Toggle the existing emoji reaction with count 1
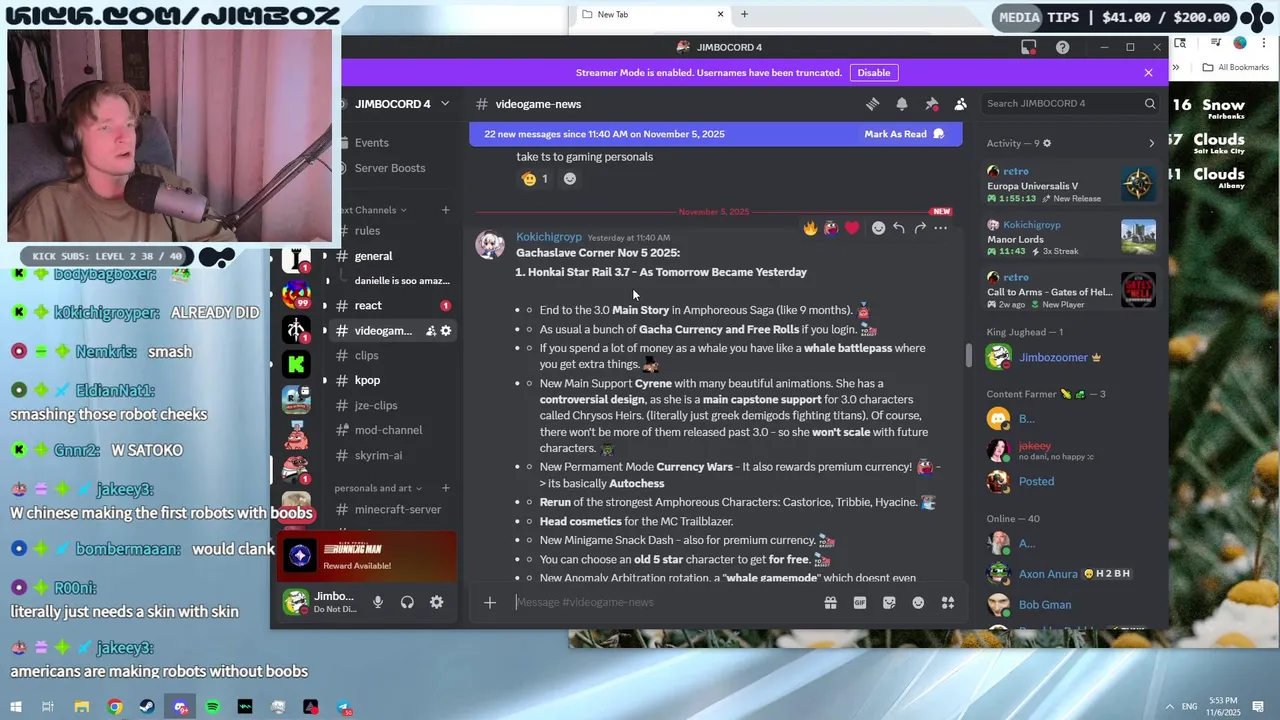The image size is (1280, 720). [535, 179]
